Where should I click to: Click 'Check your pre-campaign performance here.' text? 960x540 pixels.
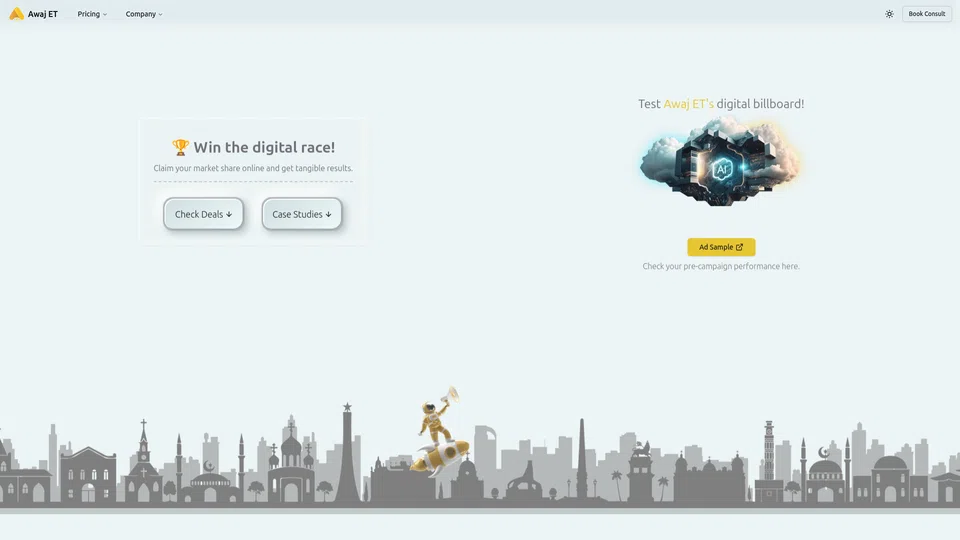coord(721,266)
